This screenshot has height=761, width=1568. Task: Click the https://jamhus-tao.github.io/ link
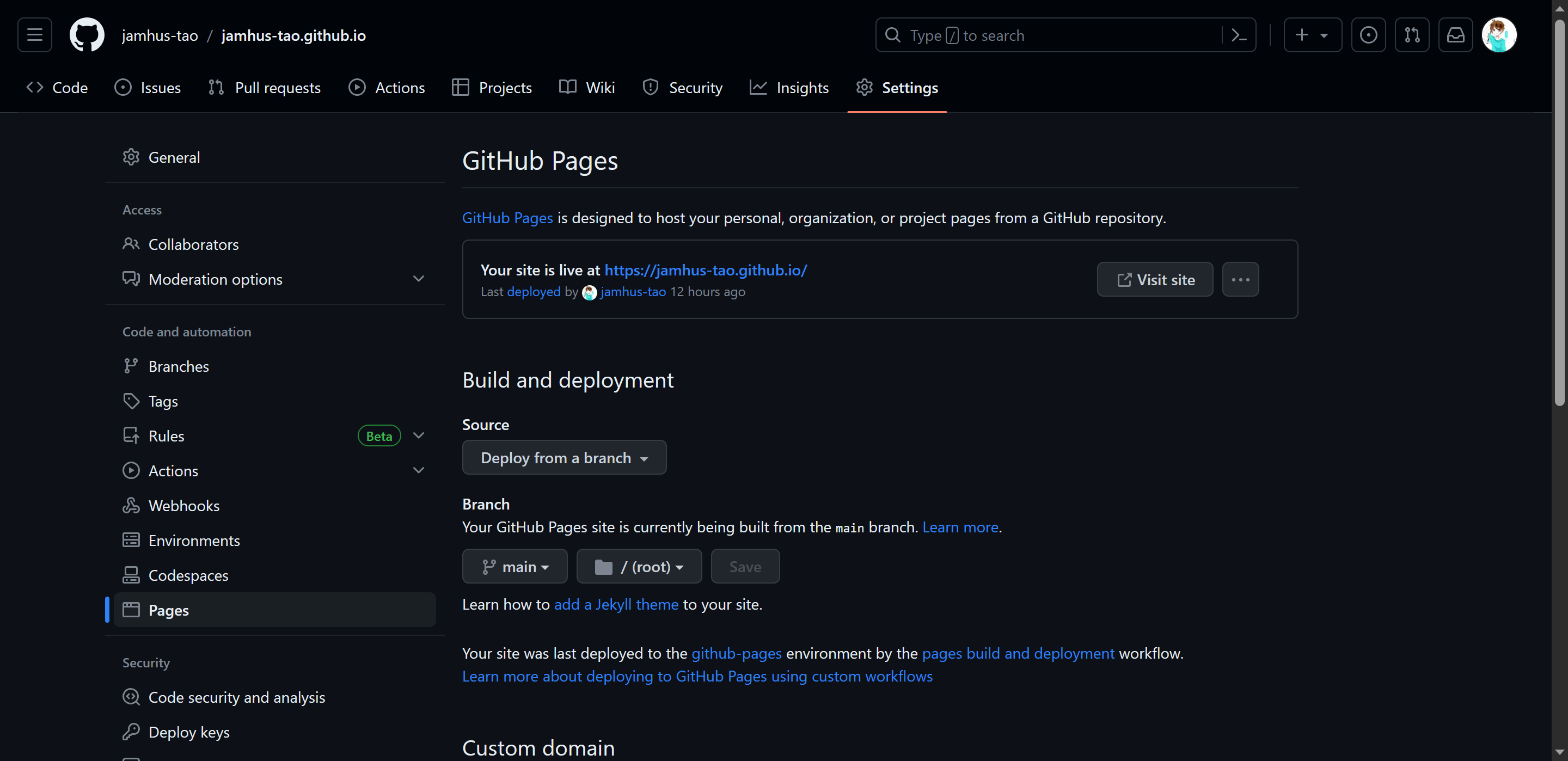pos(705,269)
